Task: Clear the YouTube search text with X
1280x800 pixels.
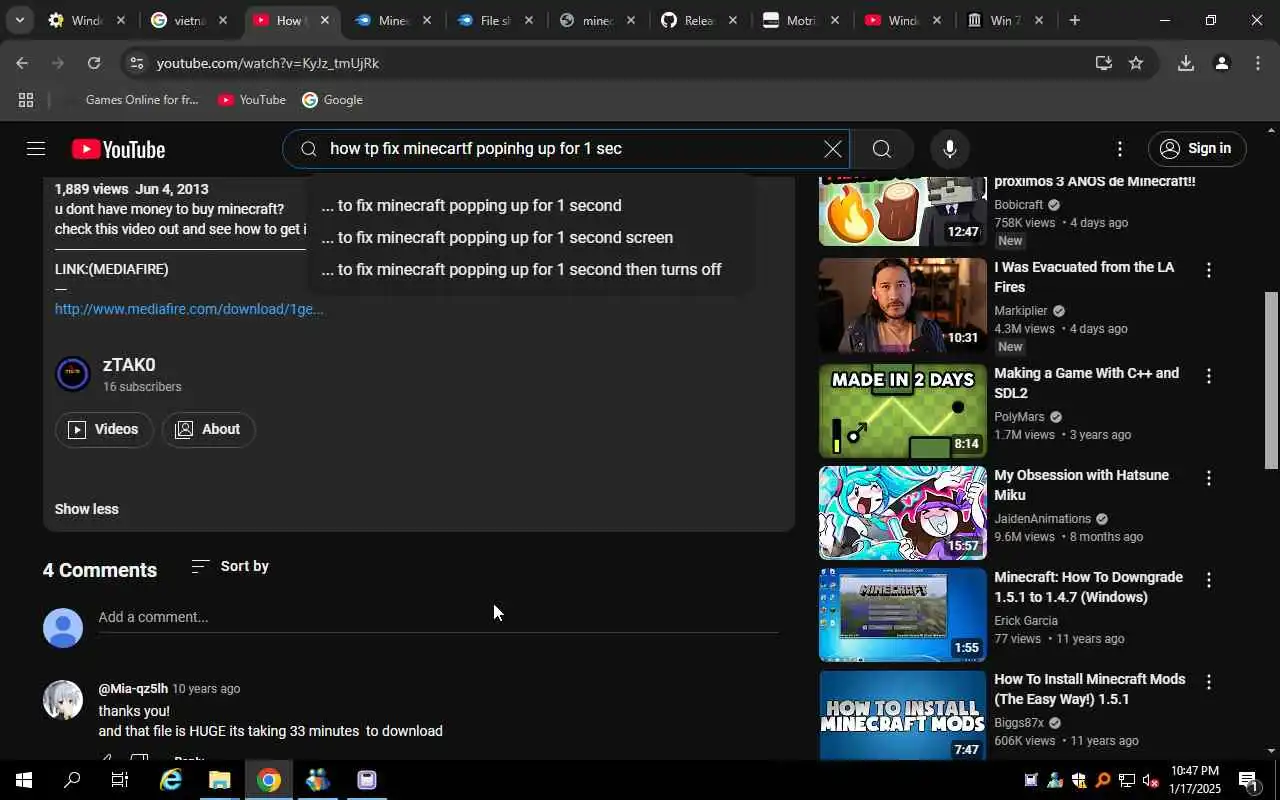Action: tap(832, 149)
